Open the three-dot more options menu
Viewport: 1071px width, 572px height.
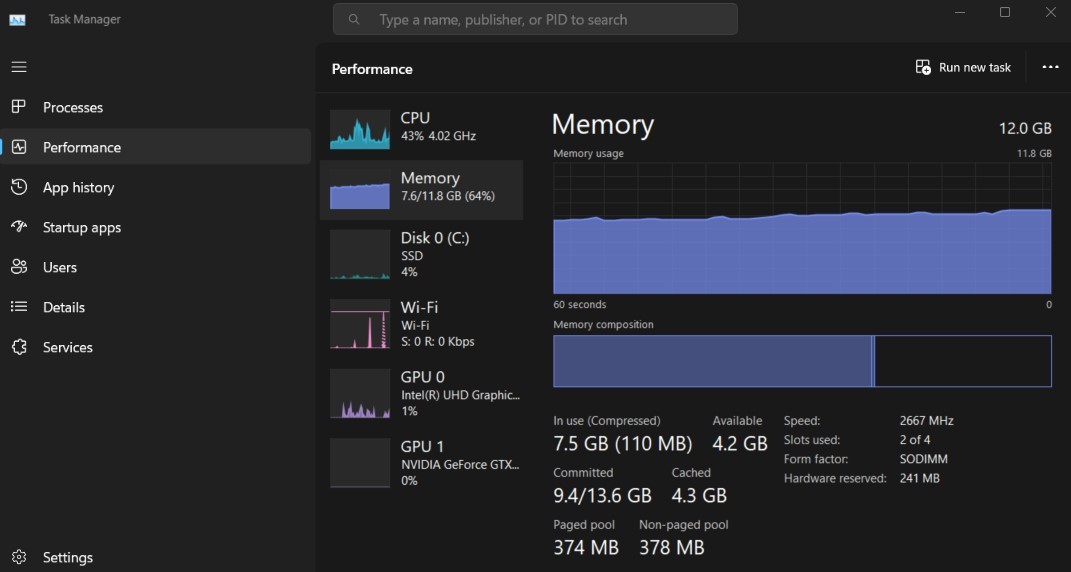point(1051,67)
